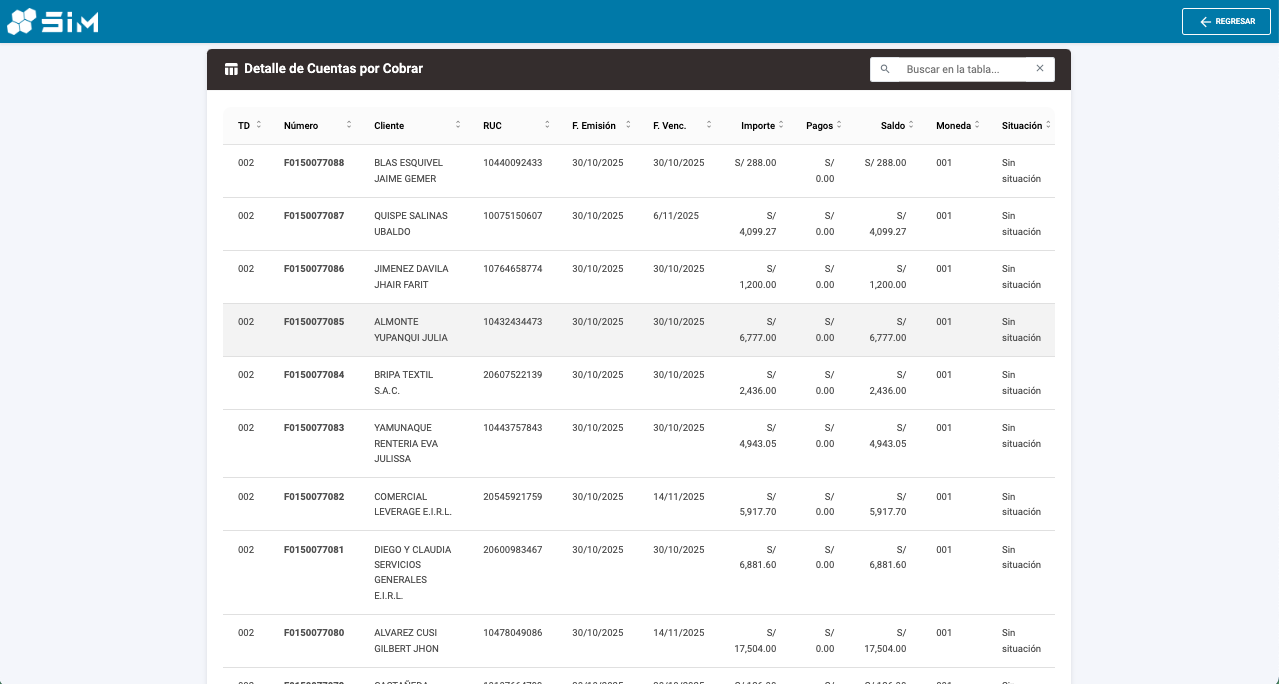Viewport: 1279px width, 684px height.
Task: Click RUC 20600983467
Action: (512, 550)
